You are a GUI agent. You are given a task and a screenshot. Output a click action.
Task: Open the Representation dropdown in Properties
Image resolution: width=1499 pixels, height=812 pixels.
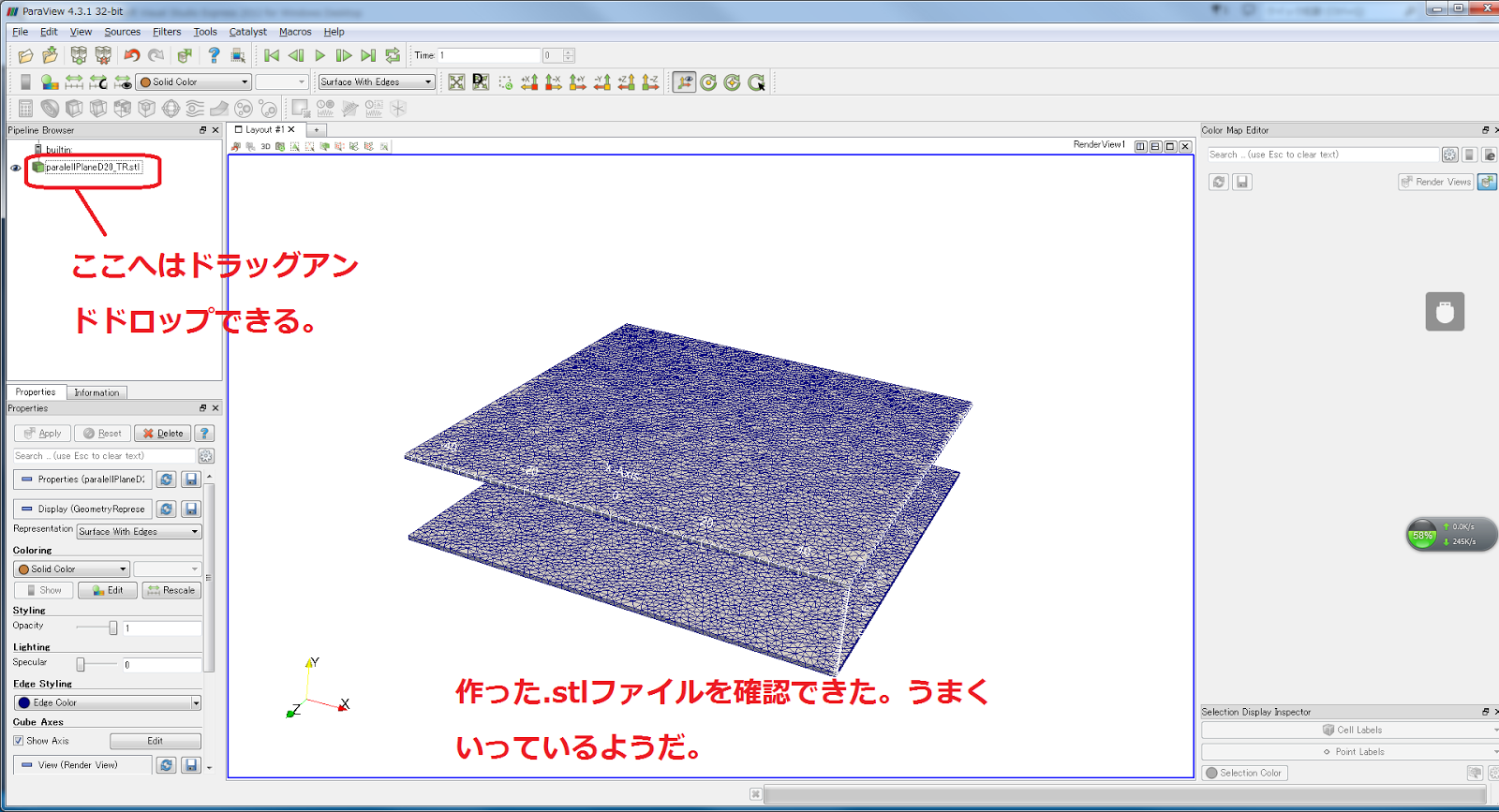point(139,531)
